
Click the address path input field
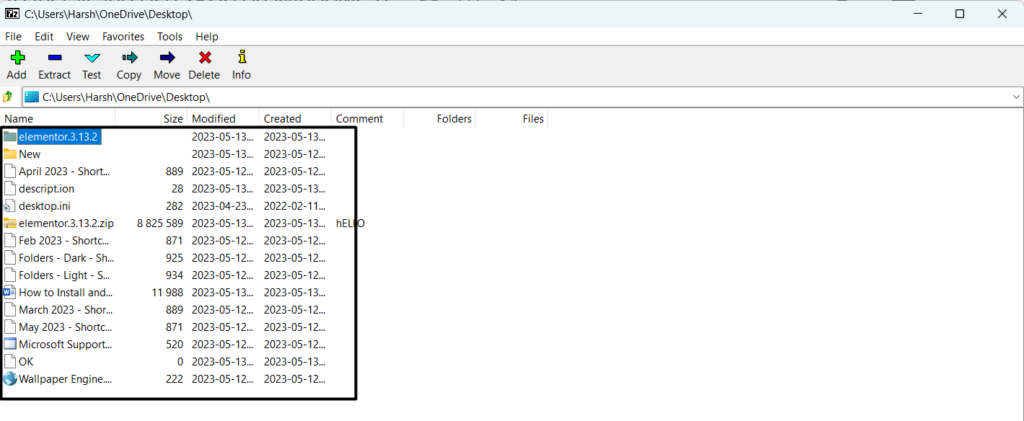pyautogui.click(x=500, y=97)
